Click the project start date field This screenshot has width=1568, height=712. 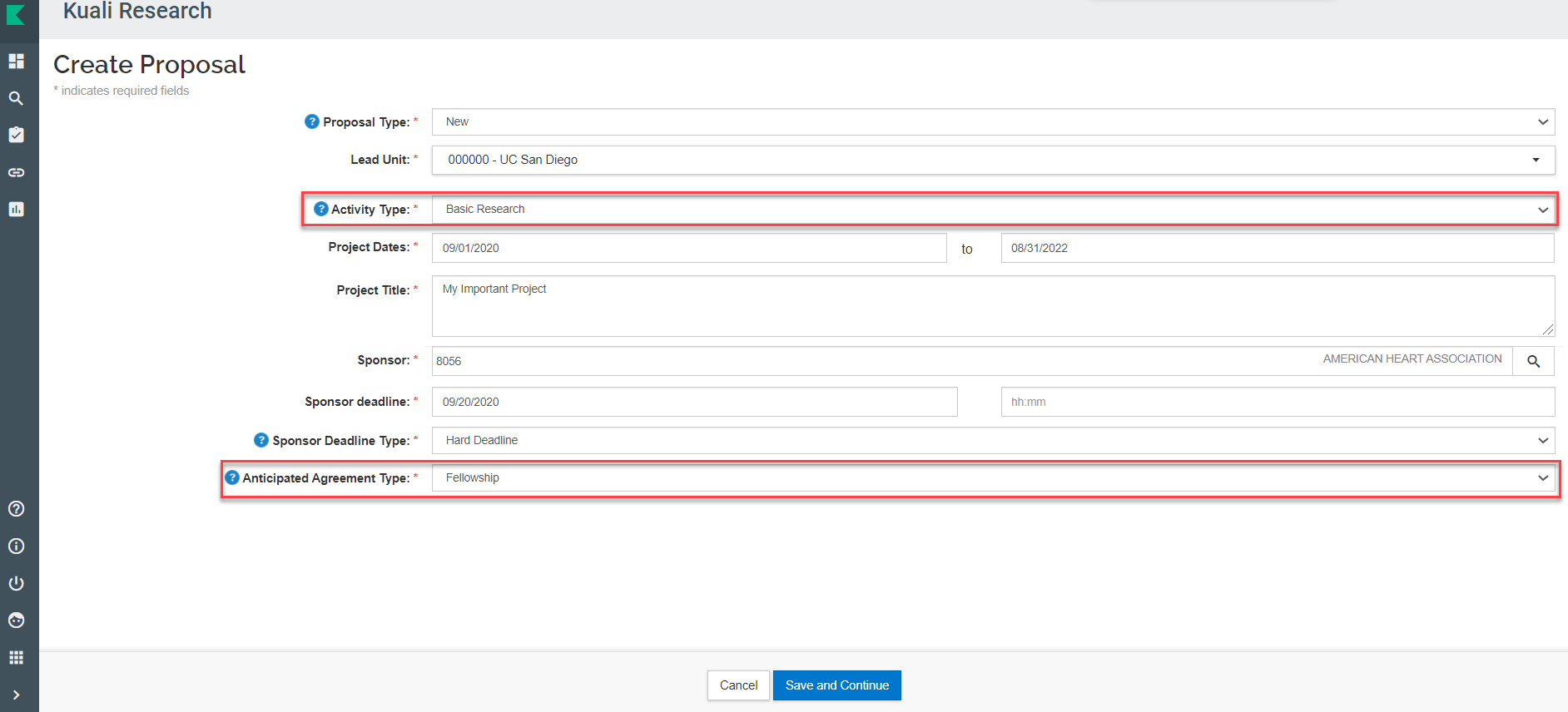(689, 248)
